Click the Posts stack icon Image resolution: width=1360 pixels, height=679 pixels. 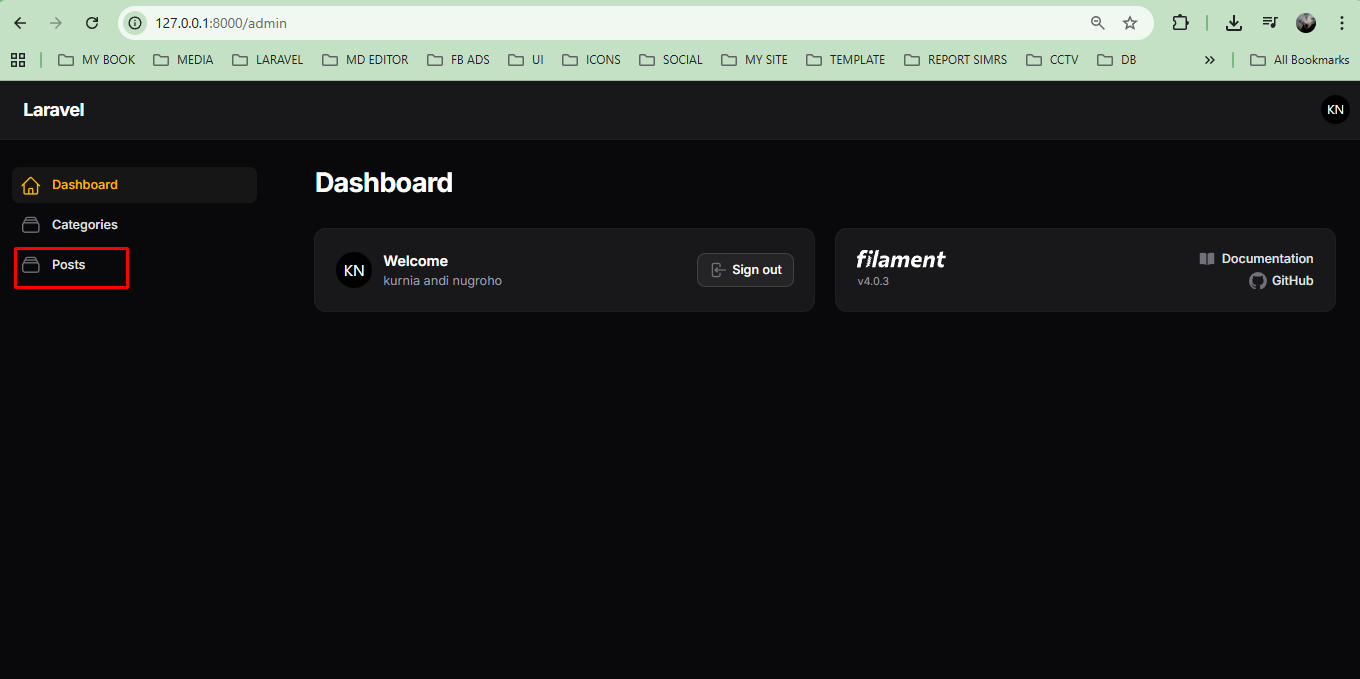point(31,265)
